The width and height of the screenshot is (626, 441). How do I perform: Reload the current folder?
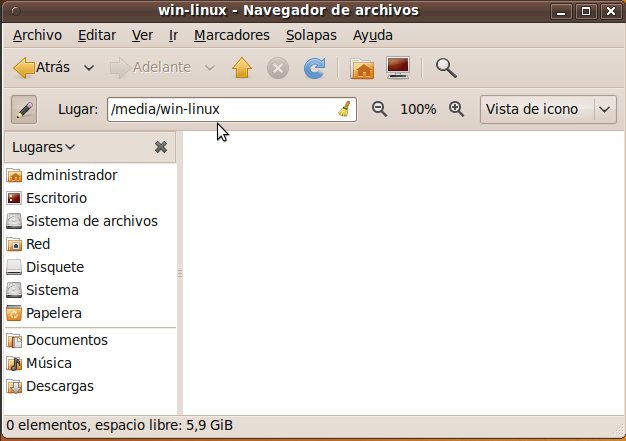coord(314,68)
